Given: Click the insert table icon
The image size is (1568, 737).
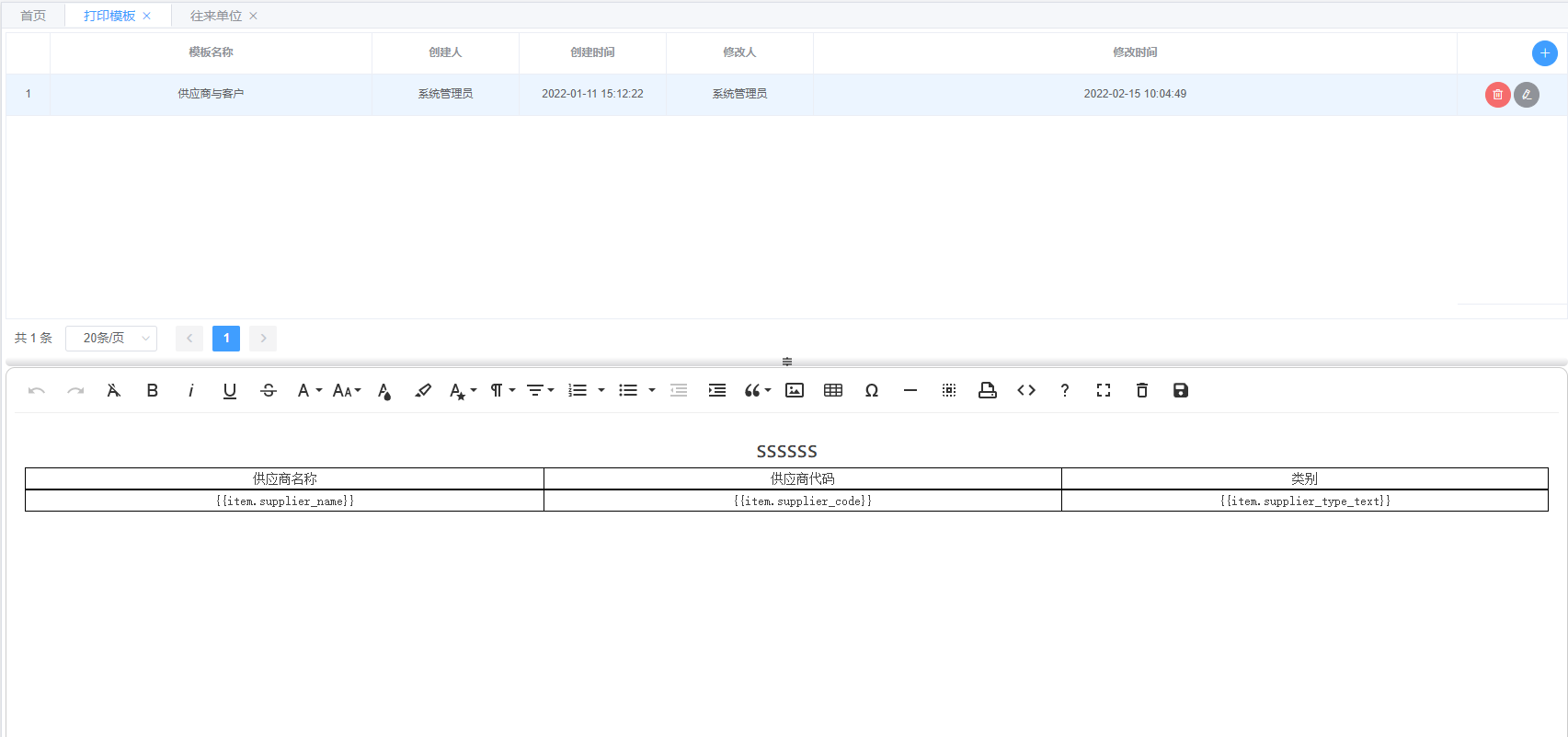Looking at the screenshot, I should point(833,391).
